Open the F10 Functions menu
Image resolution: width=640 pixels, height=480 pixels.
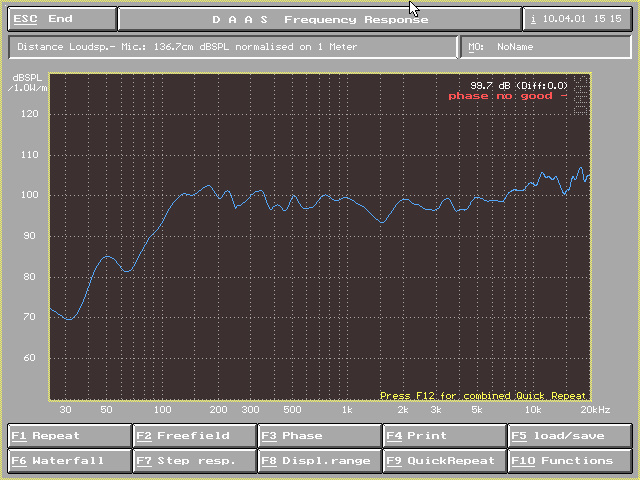pyautogui.click(x=569, y=461)
